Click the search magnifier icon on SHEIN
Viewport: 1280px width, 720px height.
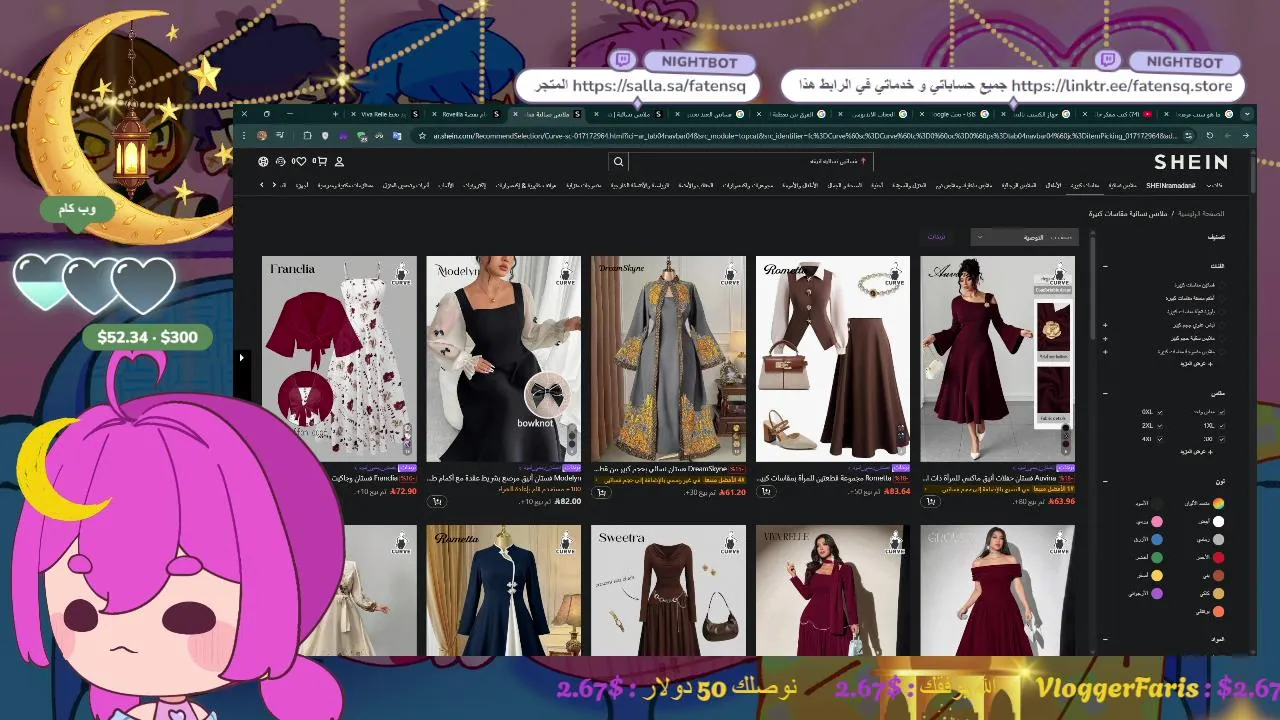618,161
